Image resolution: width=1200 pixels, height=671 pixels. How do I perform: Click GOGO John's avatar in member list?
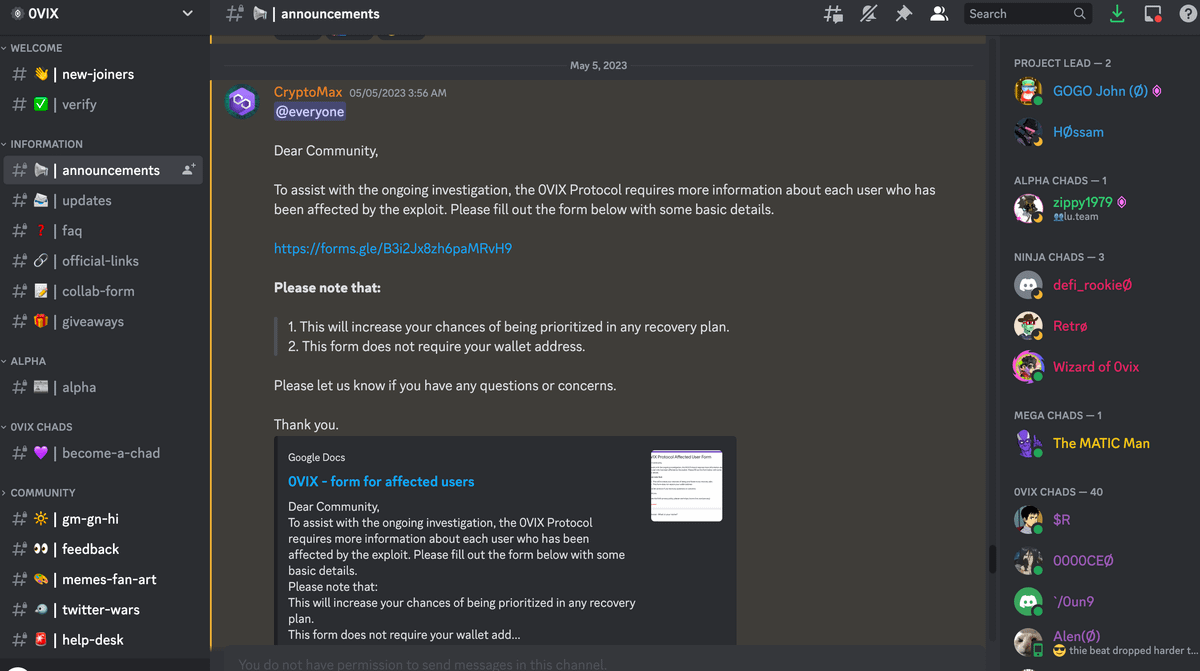(x=1028, y=91)
